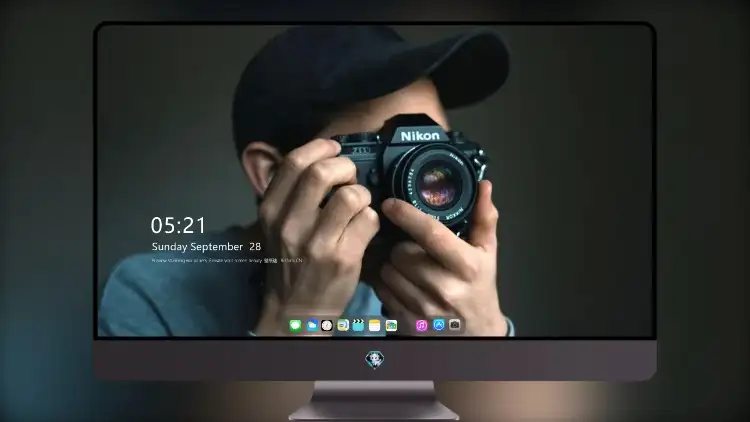This screenshot has height=422, width=750.
Task: Click the 'Sunday September 28' date text
Action: click(206, 247)
